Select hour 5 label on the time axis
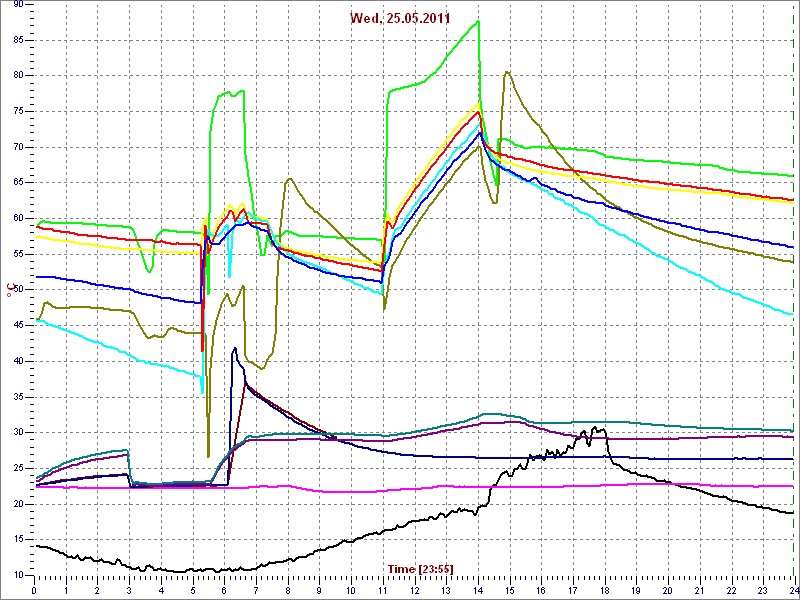The image size is (800, 600). pyautogui.click(x=192, y=590)
